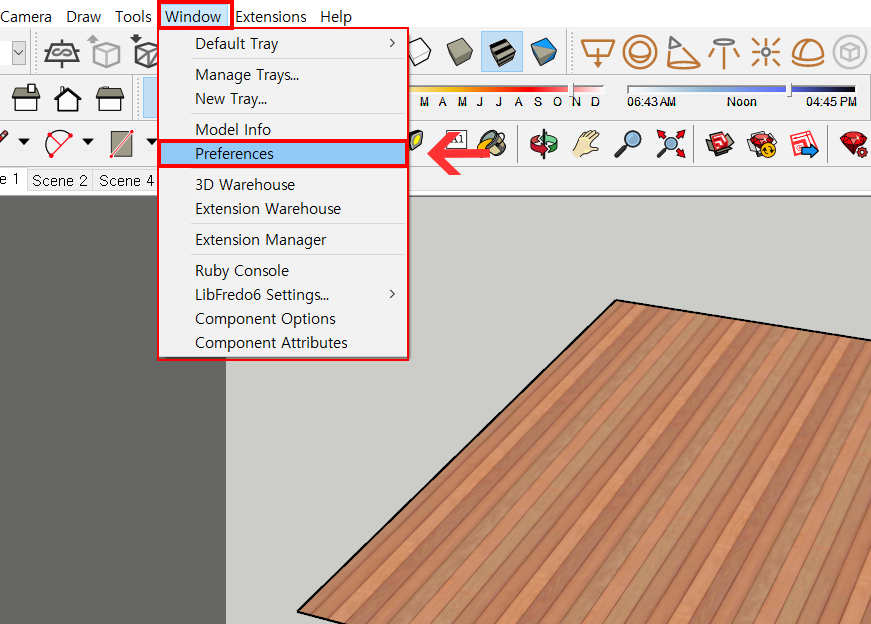Add a V-Ray Sphere Light
Screen dimensions: 871x624
[x=640, y=53]
